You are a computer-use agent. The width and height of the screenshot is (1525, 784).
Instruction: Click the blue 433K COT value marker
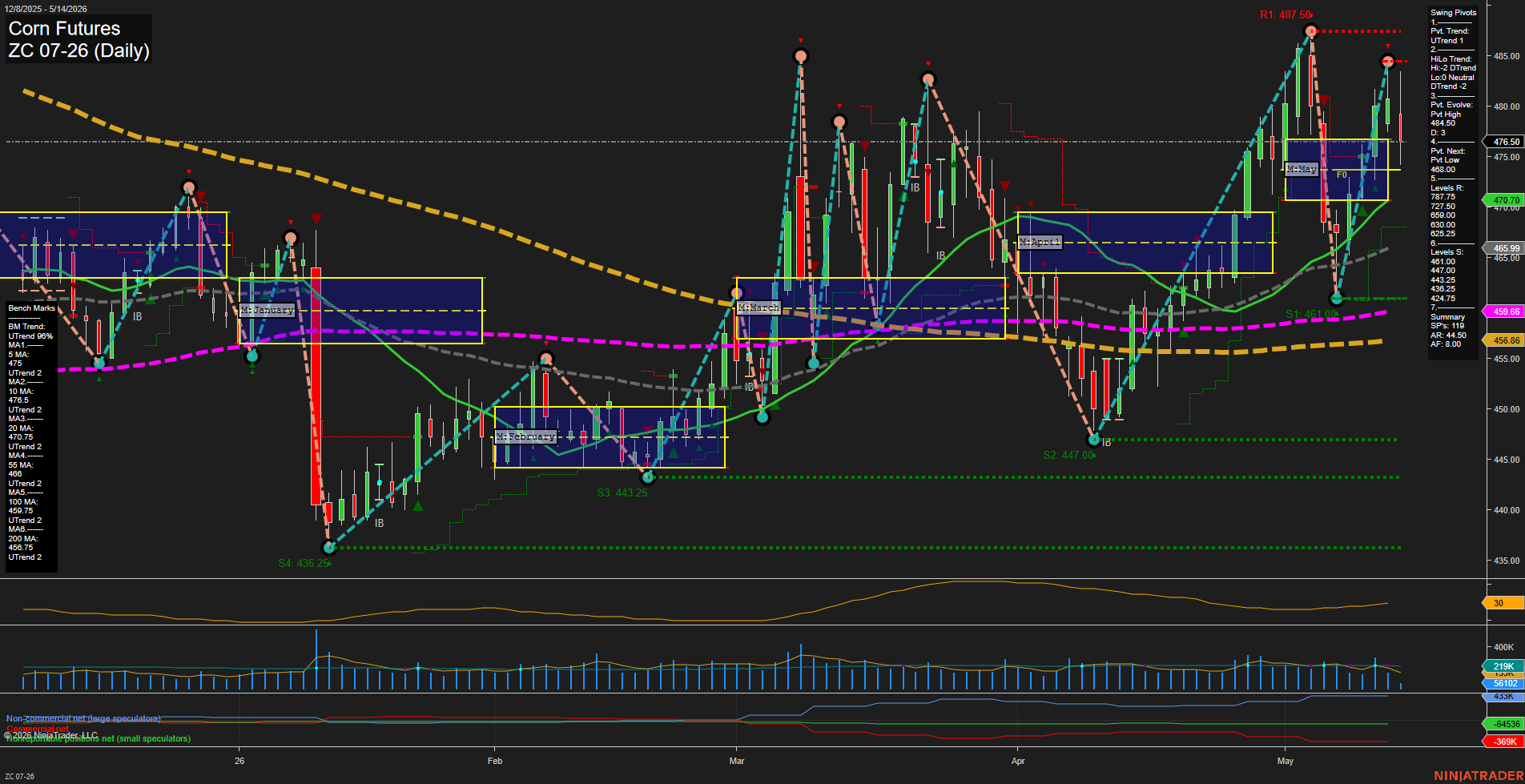1503,697
